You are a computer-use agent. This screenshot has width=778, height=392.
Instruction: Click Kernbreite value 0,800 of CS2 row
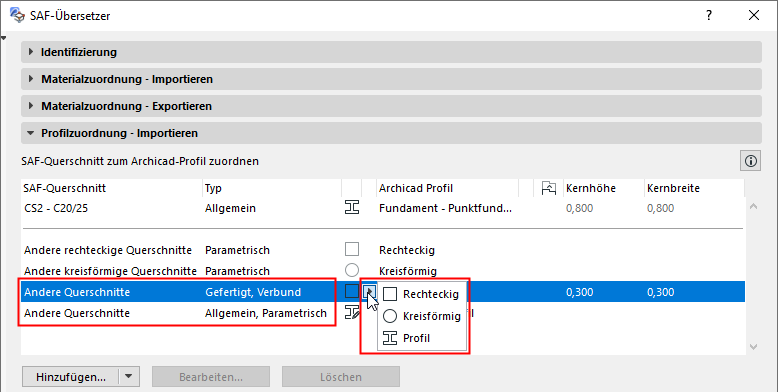(x=660, y=208)
